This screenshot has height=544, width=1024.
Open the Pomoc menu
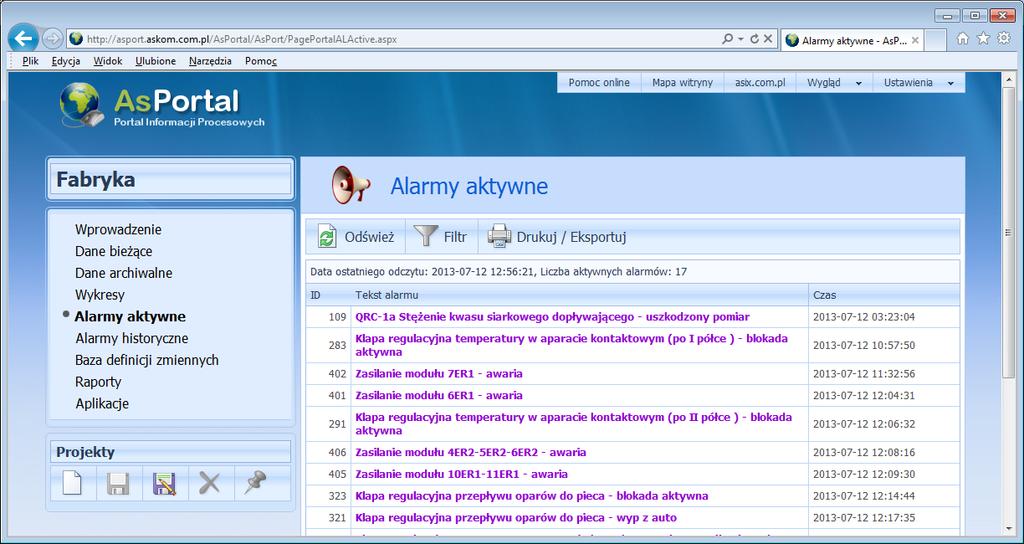point(261,61)
